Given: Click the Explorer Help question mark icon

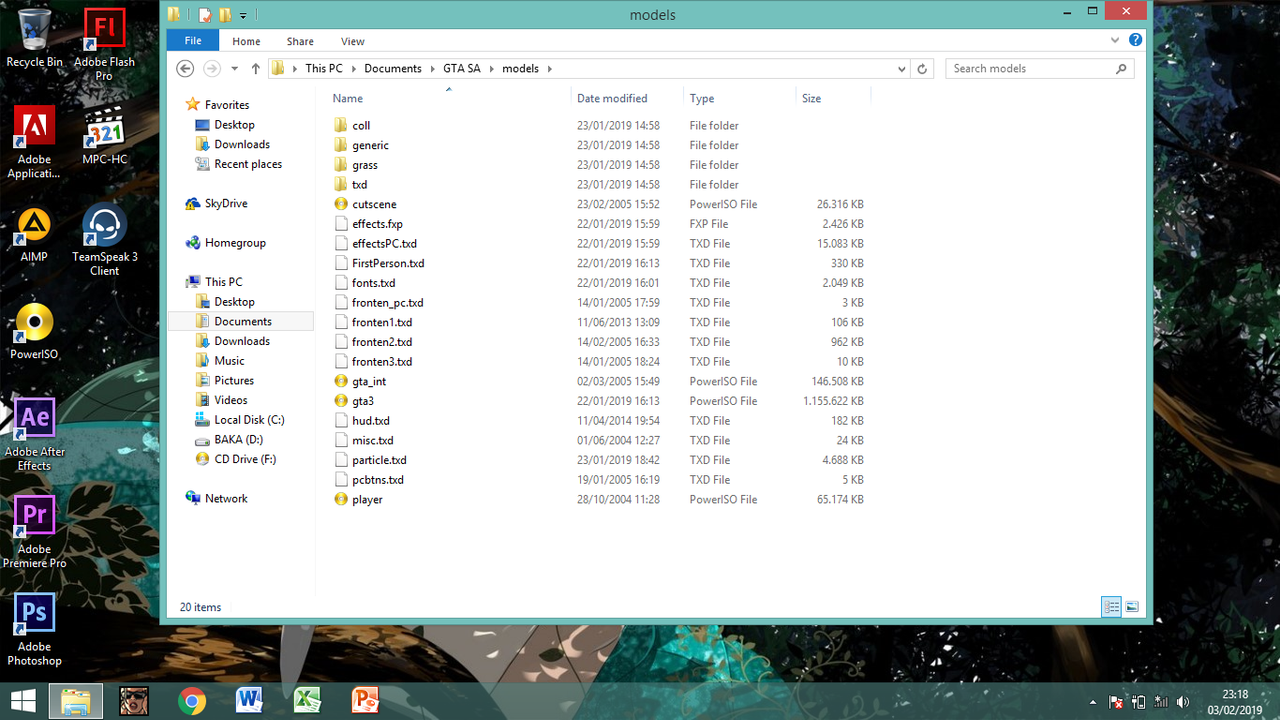Looking at the screenshot, I should [1135, 41].
